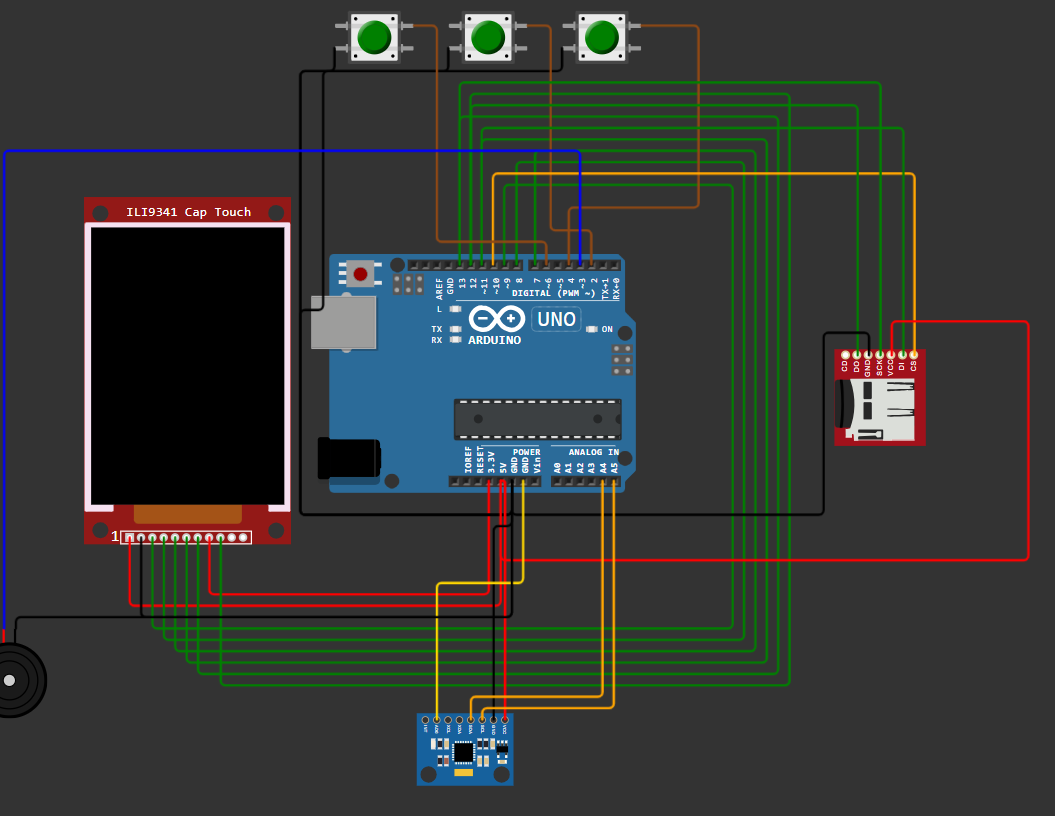Click the Arduino 5V power pin

pos(502,482)
